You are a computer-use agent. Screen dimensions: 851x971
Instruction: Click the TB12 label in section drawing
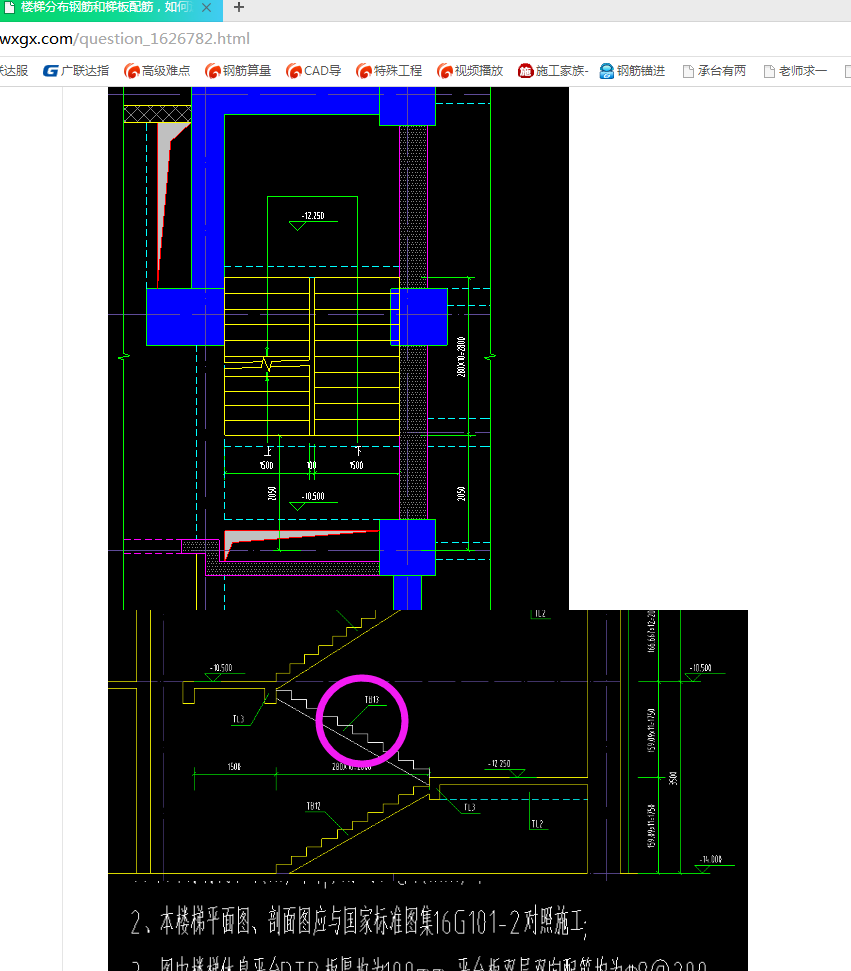point(313,806)
